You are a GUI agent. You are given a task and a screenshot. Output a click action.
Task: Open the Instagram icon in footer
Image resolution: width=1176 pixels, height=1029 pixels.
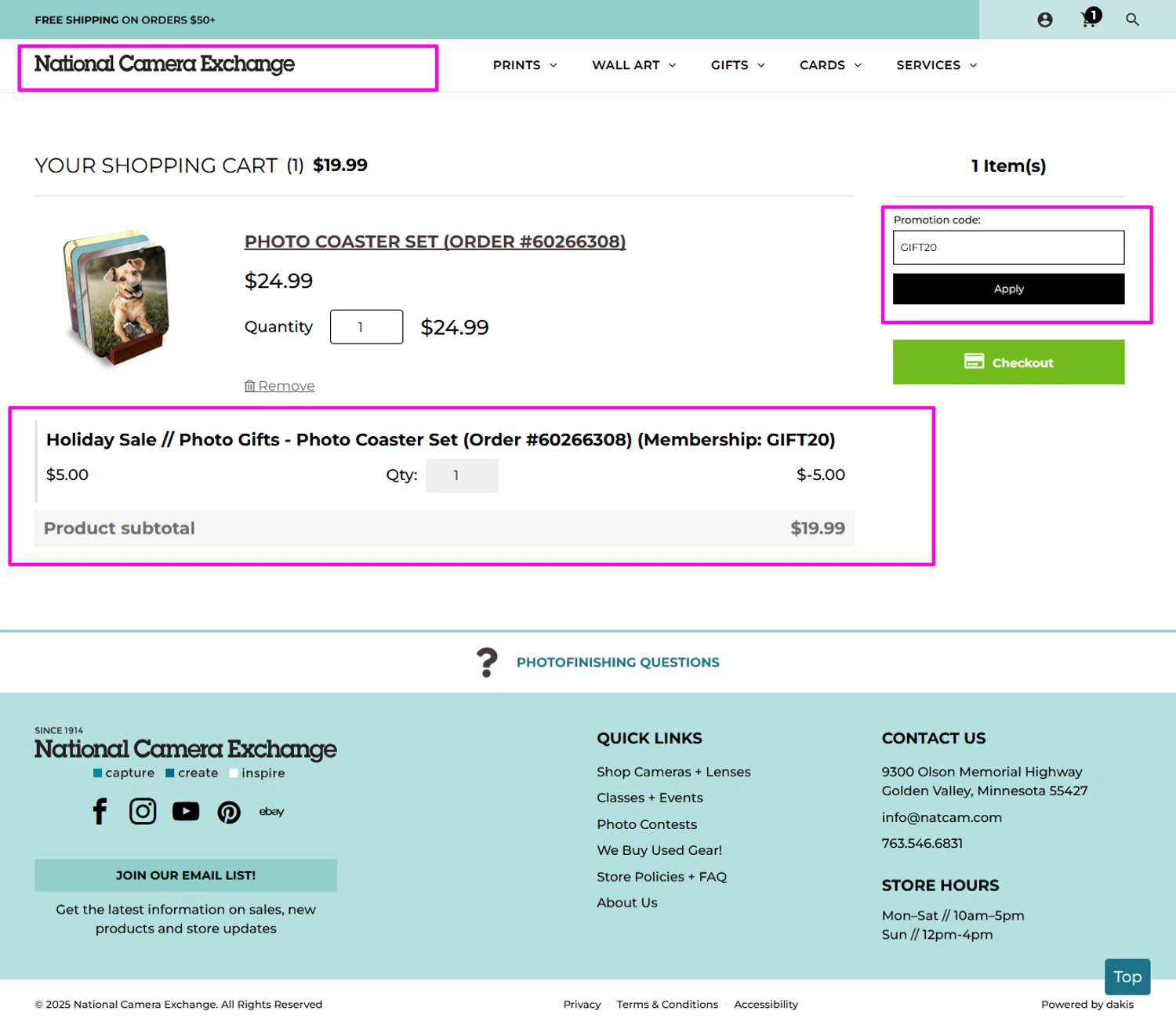pos(143,811)
